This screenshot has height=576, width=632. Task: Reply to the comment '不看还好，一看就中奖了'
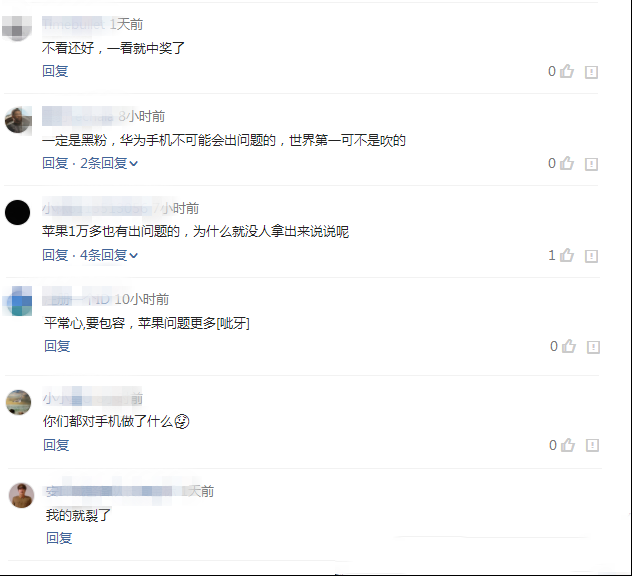pos(55,71)
